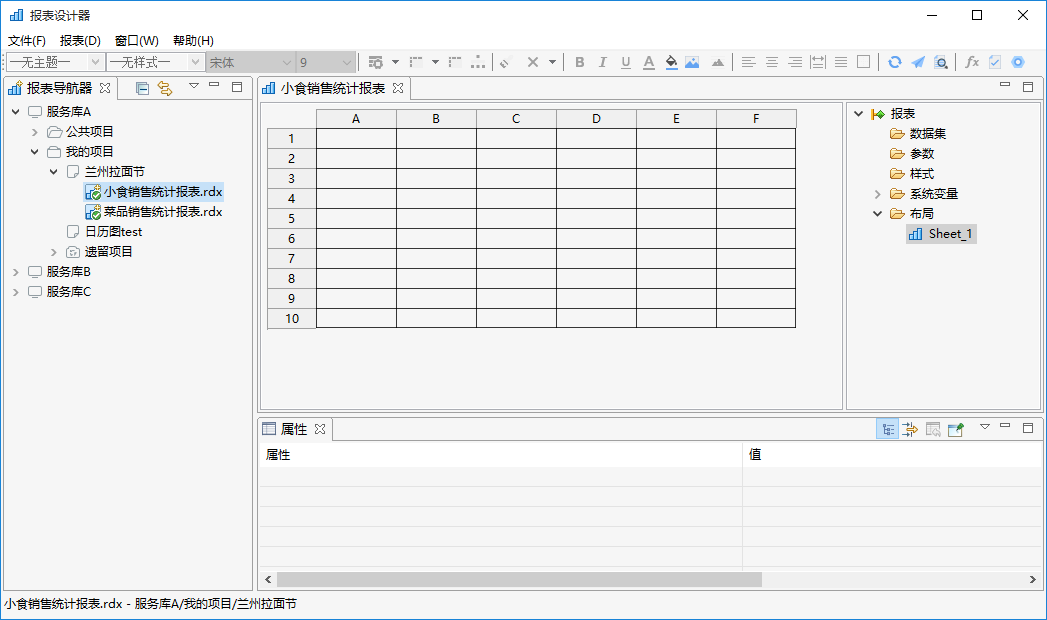Open the fx formula editor icon
1047x620 pixels.
[972, 62]
